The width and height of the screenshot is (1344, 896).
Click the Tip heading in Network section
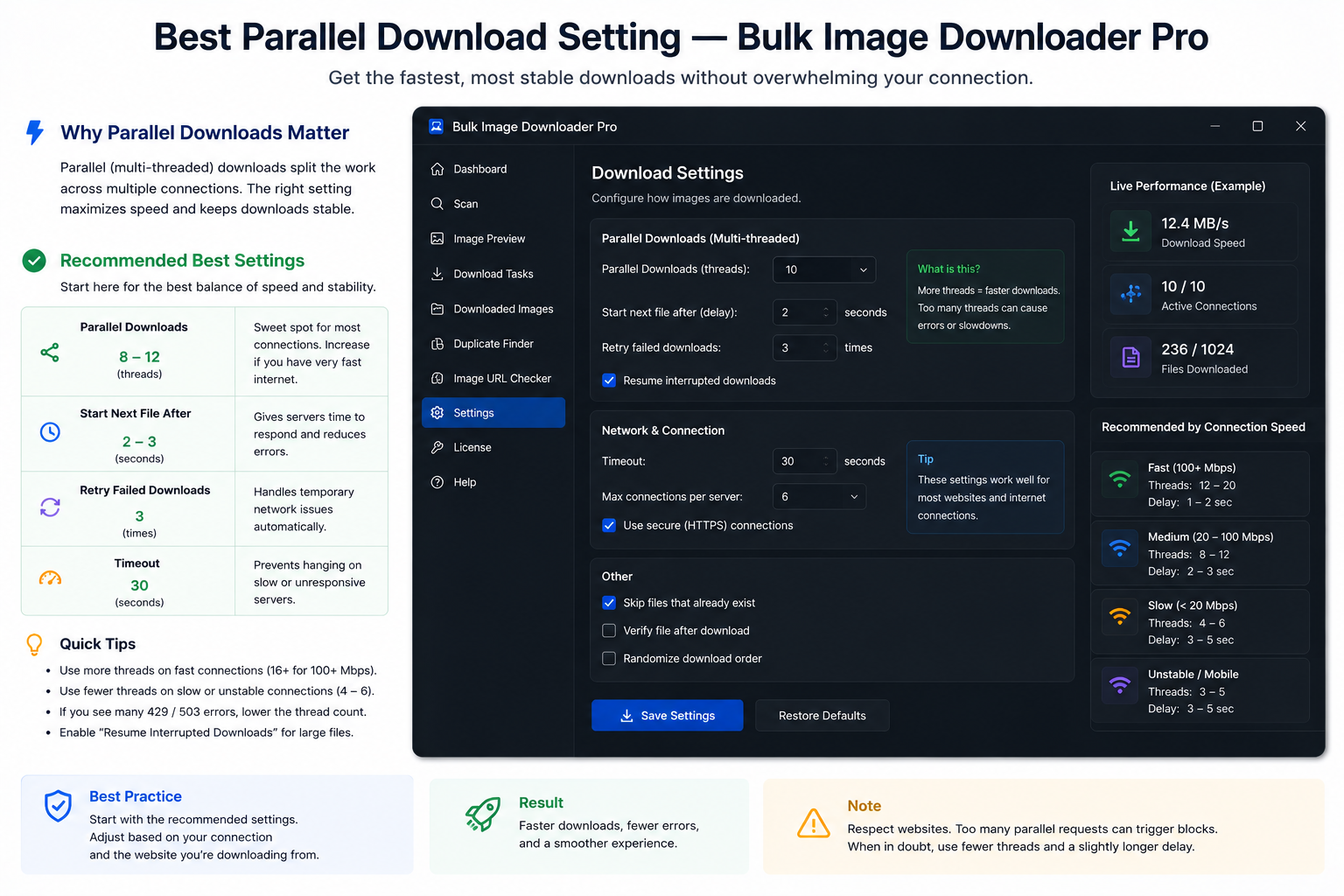tap(926, 458)
